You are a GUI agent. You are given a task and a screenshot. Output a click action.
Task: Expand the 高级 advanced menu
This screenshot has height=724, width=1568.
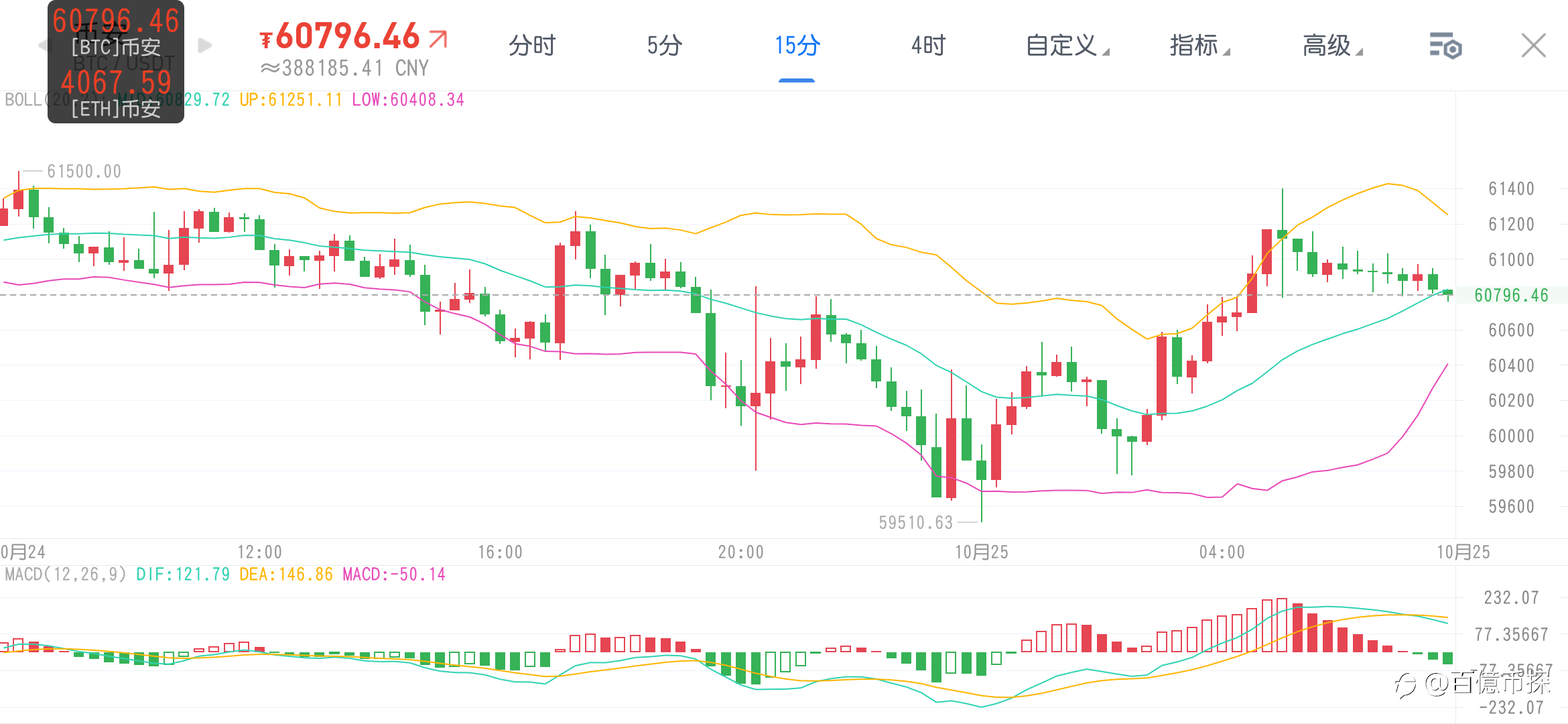1332,46
